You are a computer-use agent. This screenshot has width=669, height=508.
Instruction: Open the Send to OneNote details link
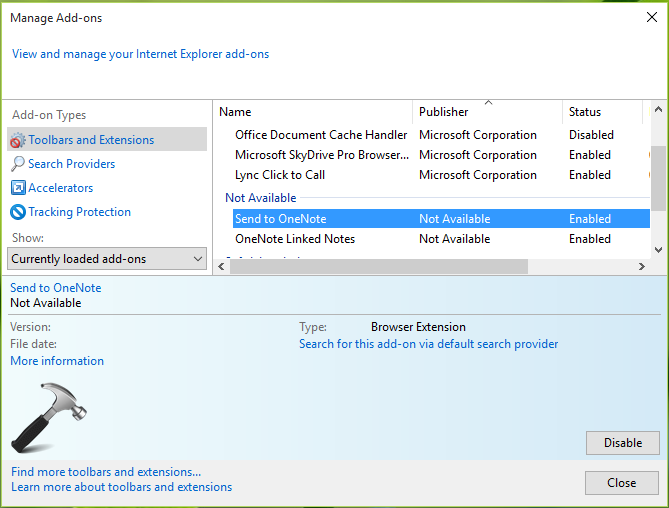pos(55,288)
